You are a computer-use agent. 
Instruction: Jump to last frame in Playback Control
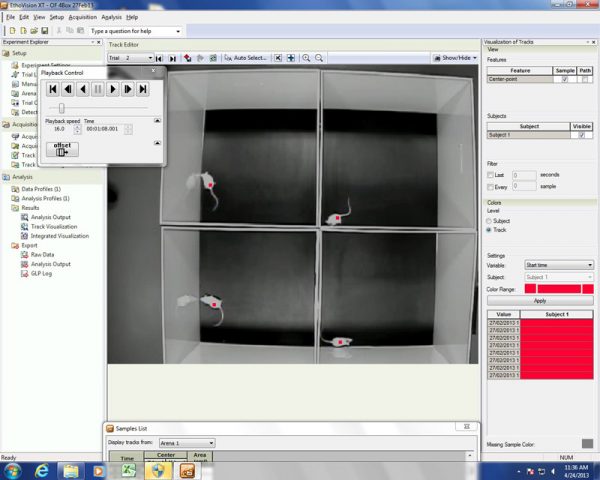click(x=143, y=89)
